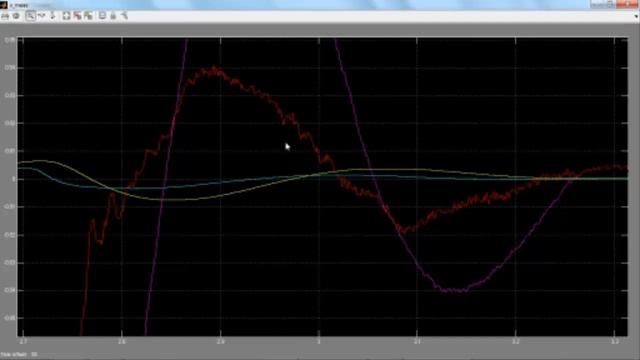
Task: Click the Time offset status text
Action: 19,354
